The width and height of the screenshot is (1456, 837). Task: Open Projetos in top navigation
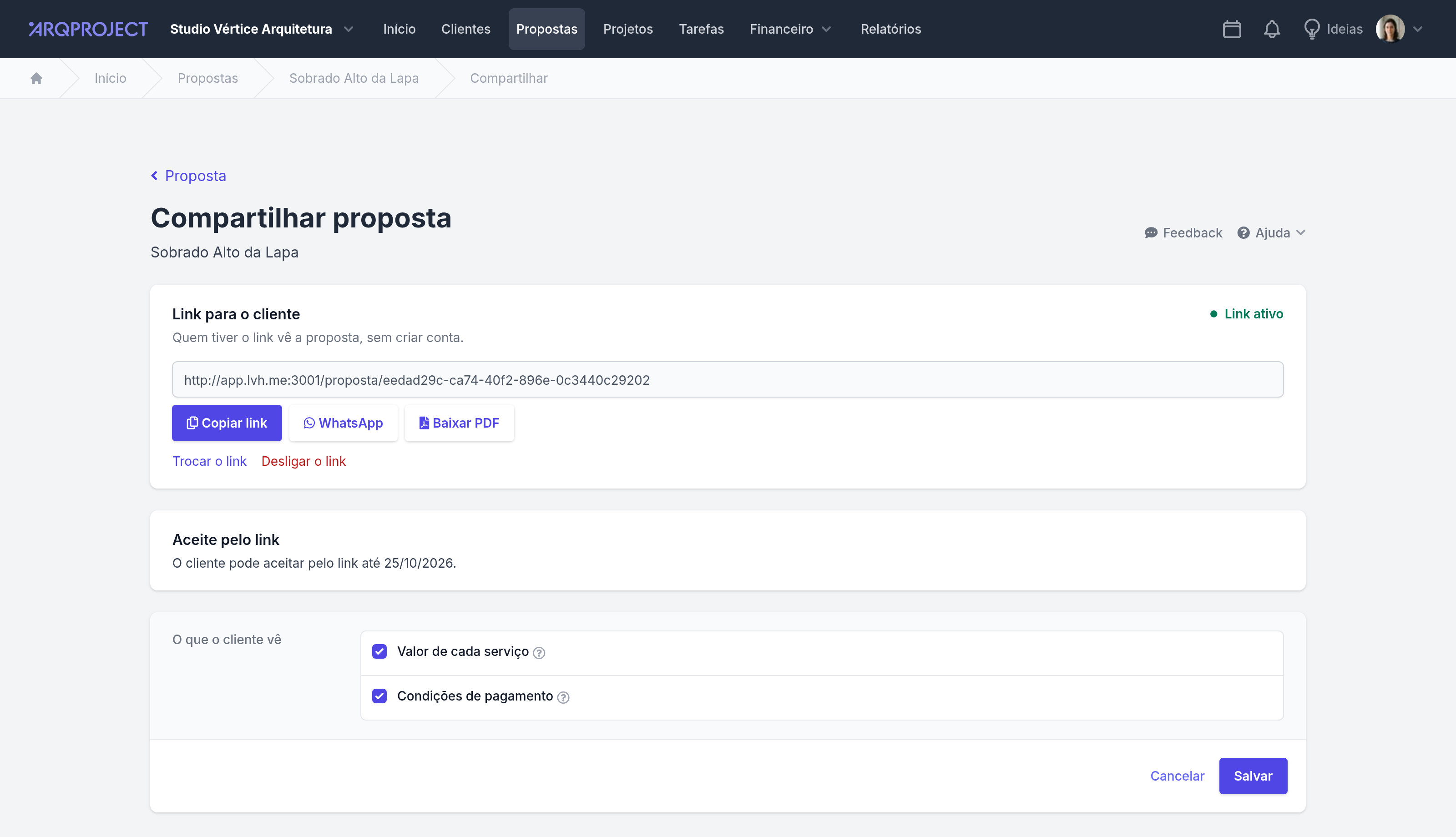(628, 29)
